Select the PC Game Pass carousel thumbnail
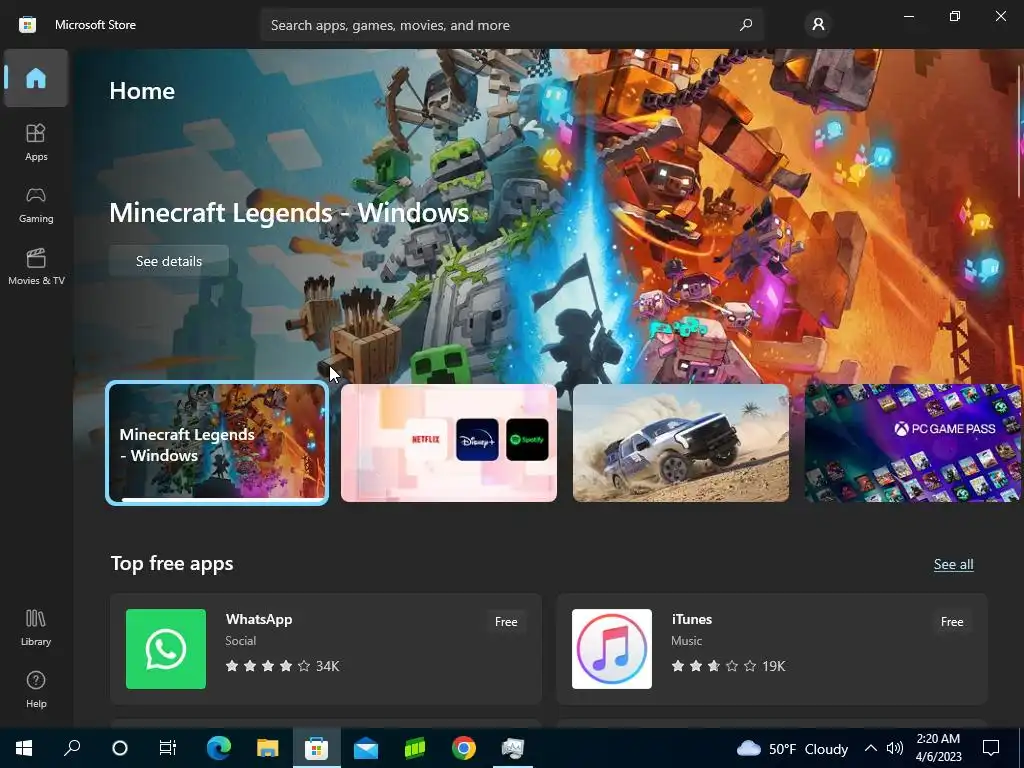The width and height of the screenshot is (1024, 768). tap(913, 443)
